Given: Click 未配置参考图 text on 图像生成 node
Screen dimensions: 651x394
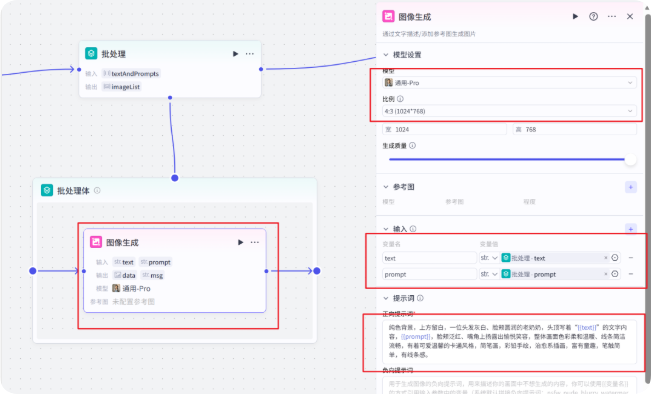Looking at the screenshot, I should click(133, 302).
